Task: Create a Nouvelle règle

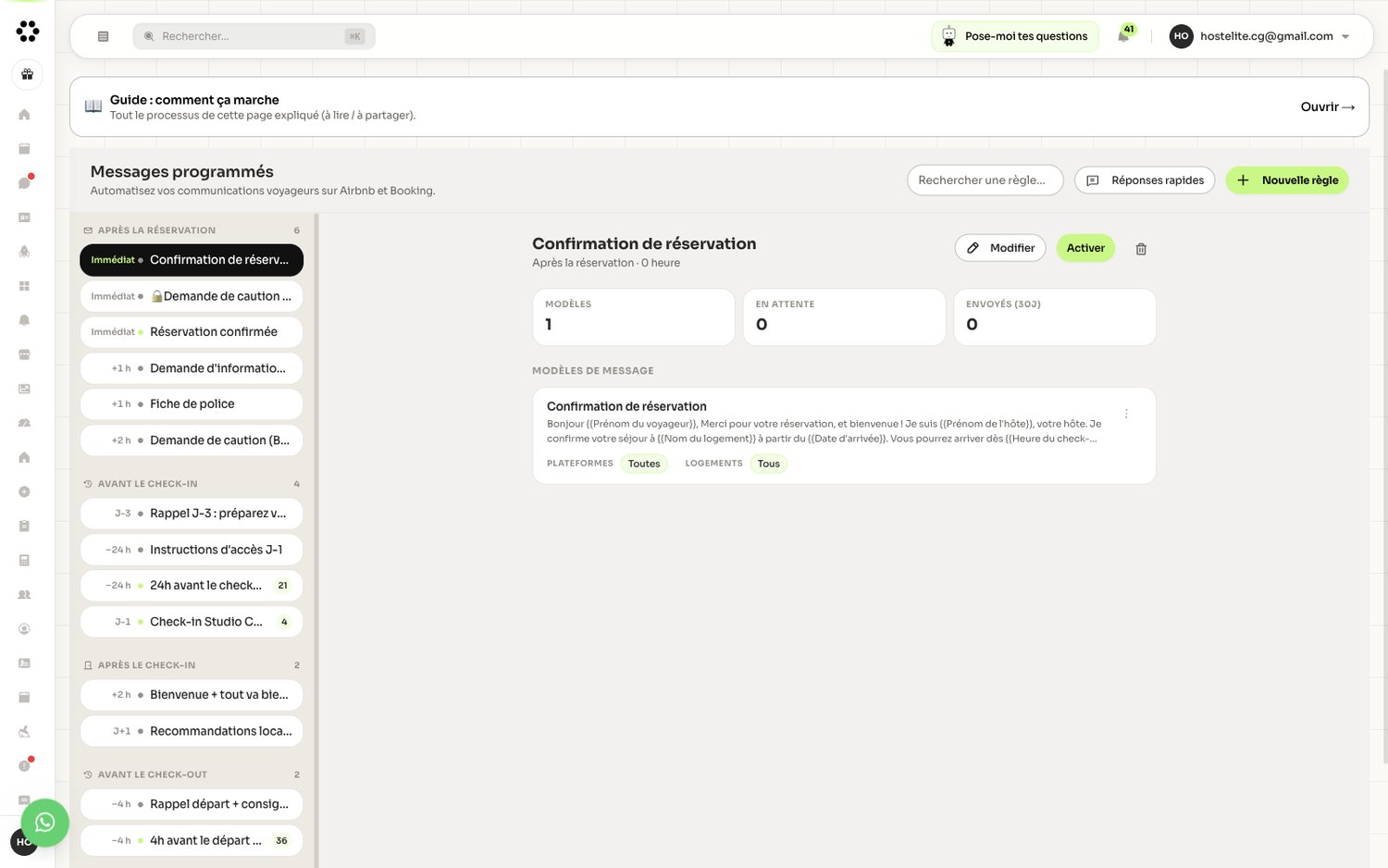Action: coord(1287,180)
